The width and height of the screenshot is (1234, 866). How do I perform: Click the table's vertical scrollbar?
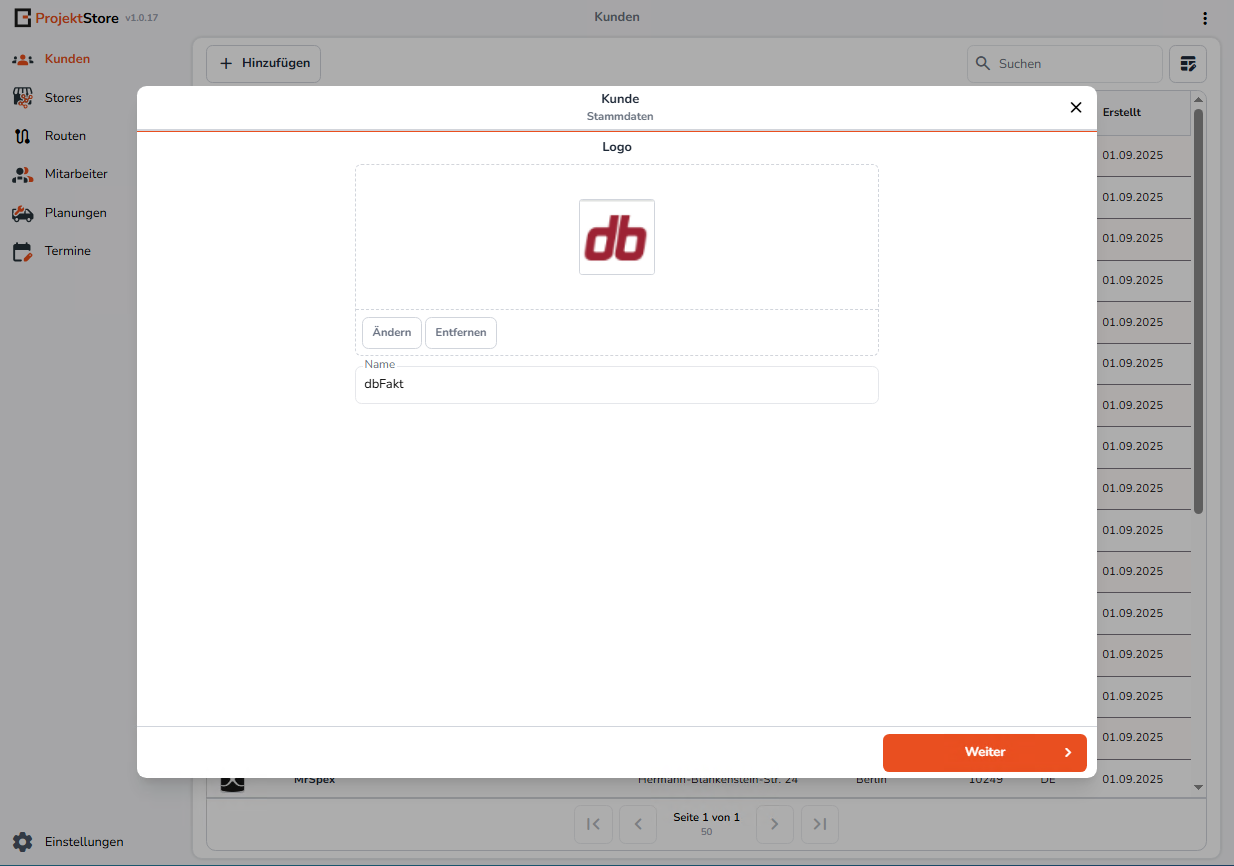(x=1199, y=310)
